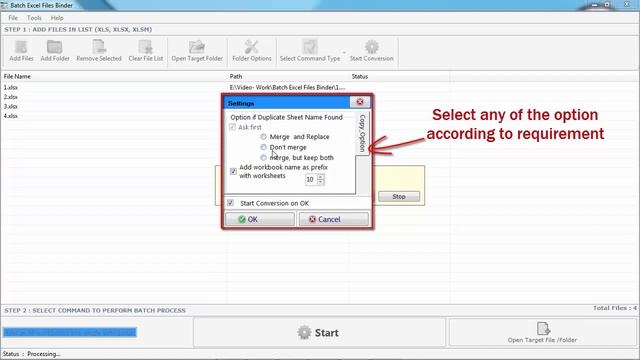Open Target Folder from toolbar
Image resolution: width=640 pixels, height=360 pixels.
click(x=197, y=51)
